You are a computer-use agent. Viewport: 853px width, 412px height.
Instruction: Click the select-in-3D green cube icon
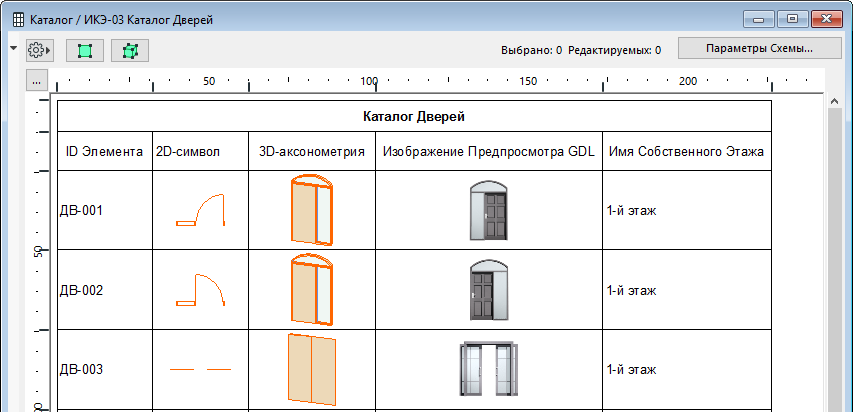tap(130, 51)
